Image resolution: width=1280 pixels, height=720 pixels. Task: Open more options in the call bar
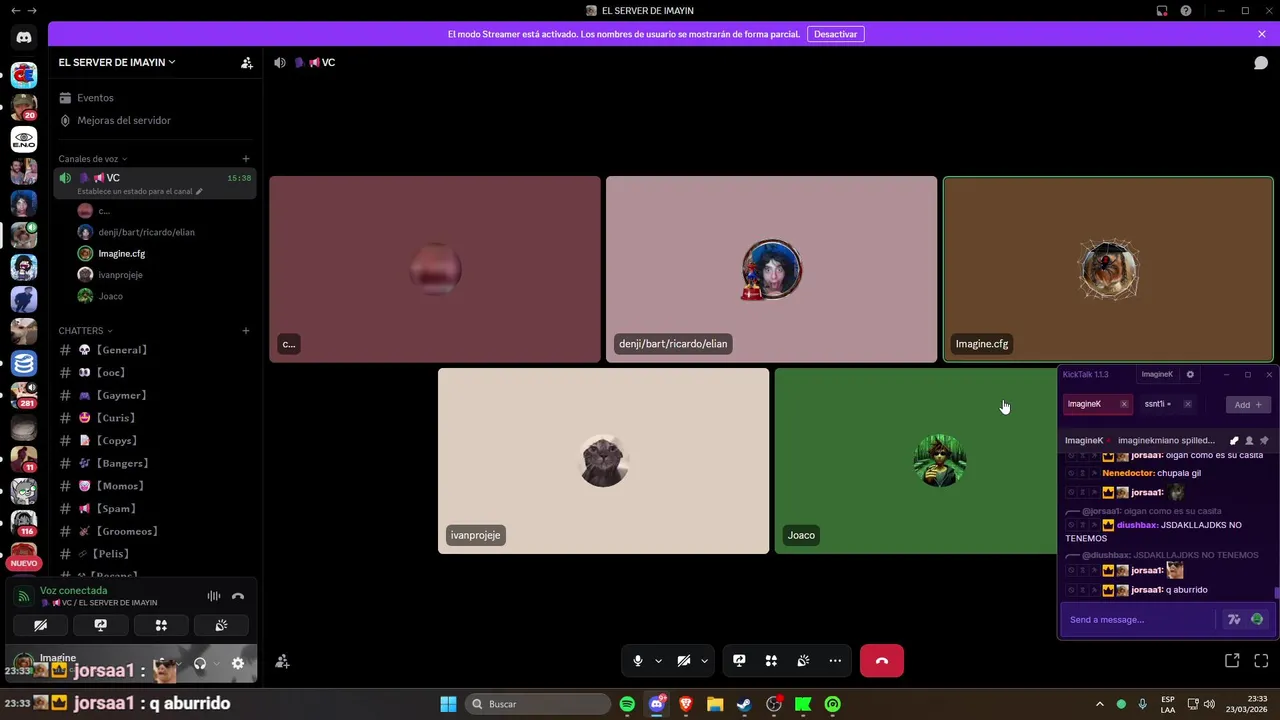click(x=835, y=661)
